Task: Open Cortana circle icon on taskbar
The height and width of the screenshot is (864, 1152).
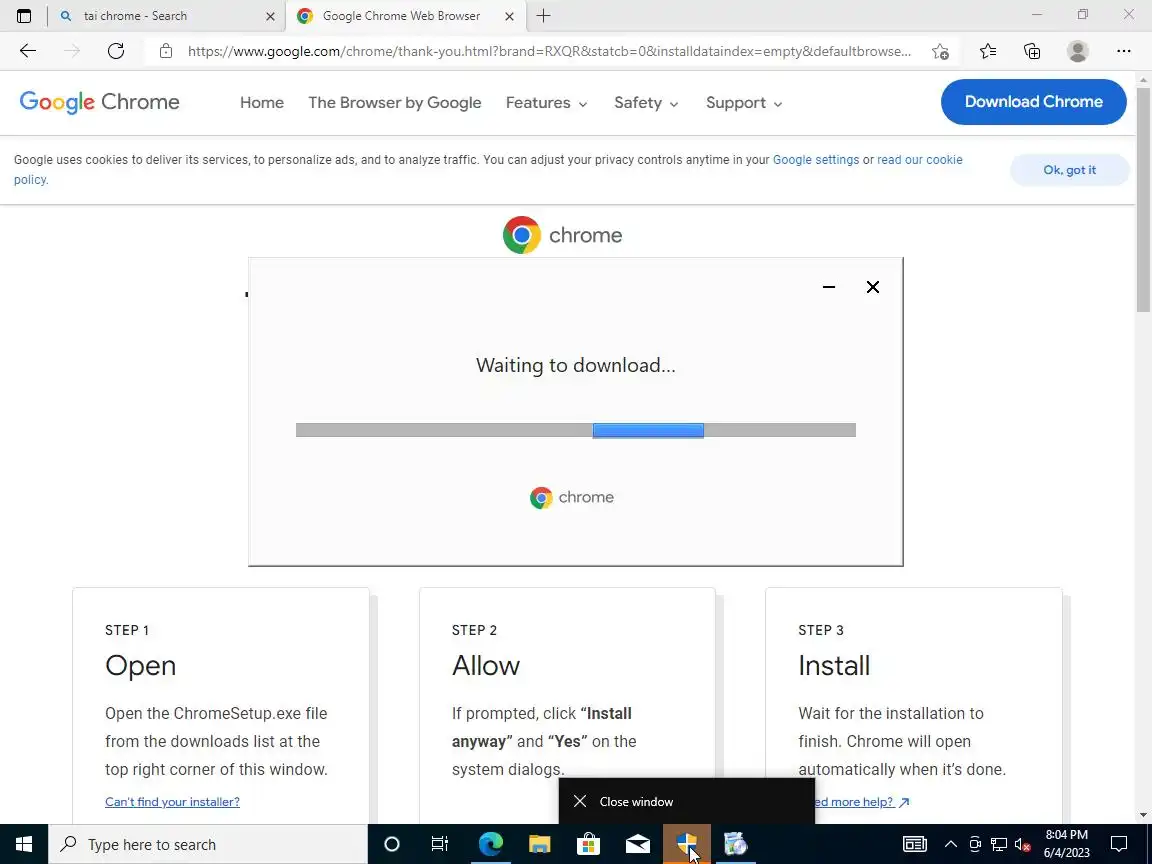Action: pos(392,844)
